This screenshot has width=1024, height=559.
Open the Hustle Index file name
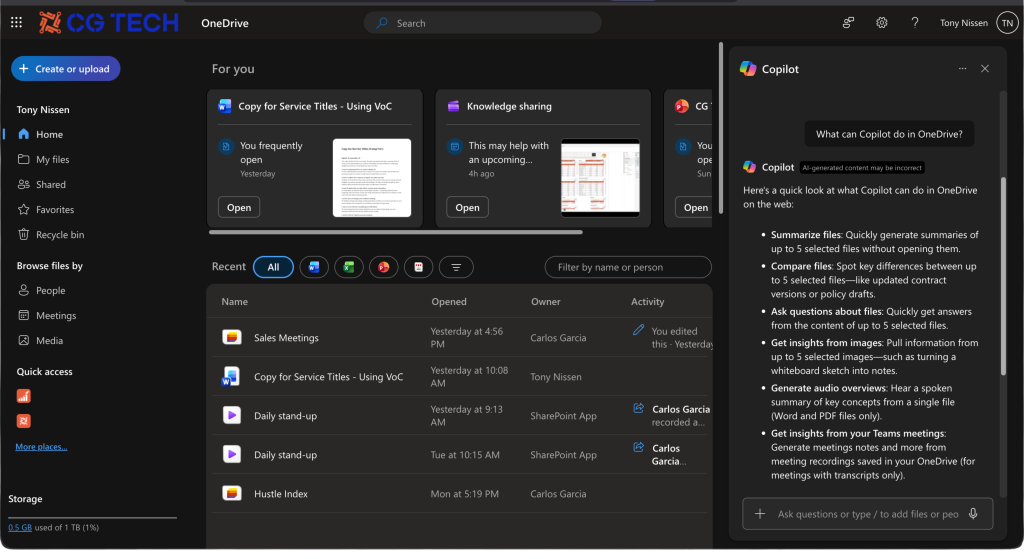pyautogui.click(x=281, y=494)
